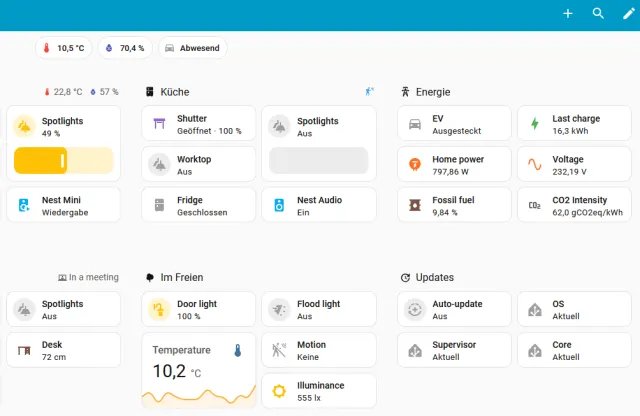Toggle the 49 % Spotlights light icon

(x=24, y=127)
